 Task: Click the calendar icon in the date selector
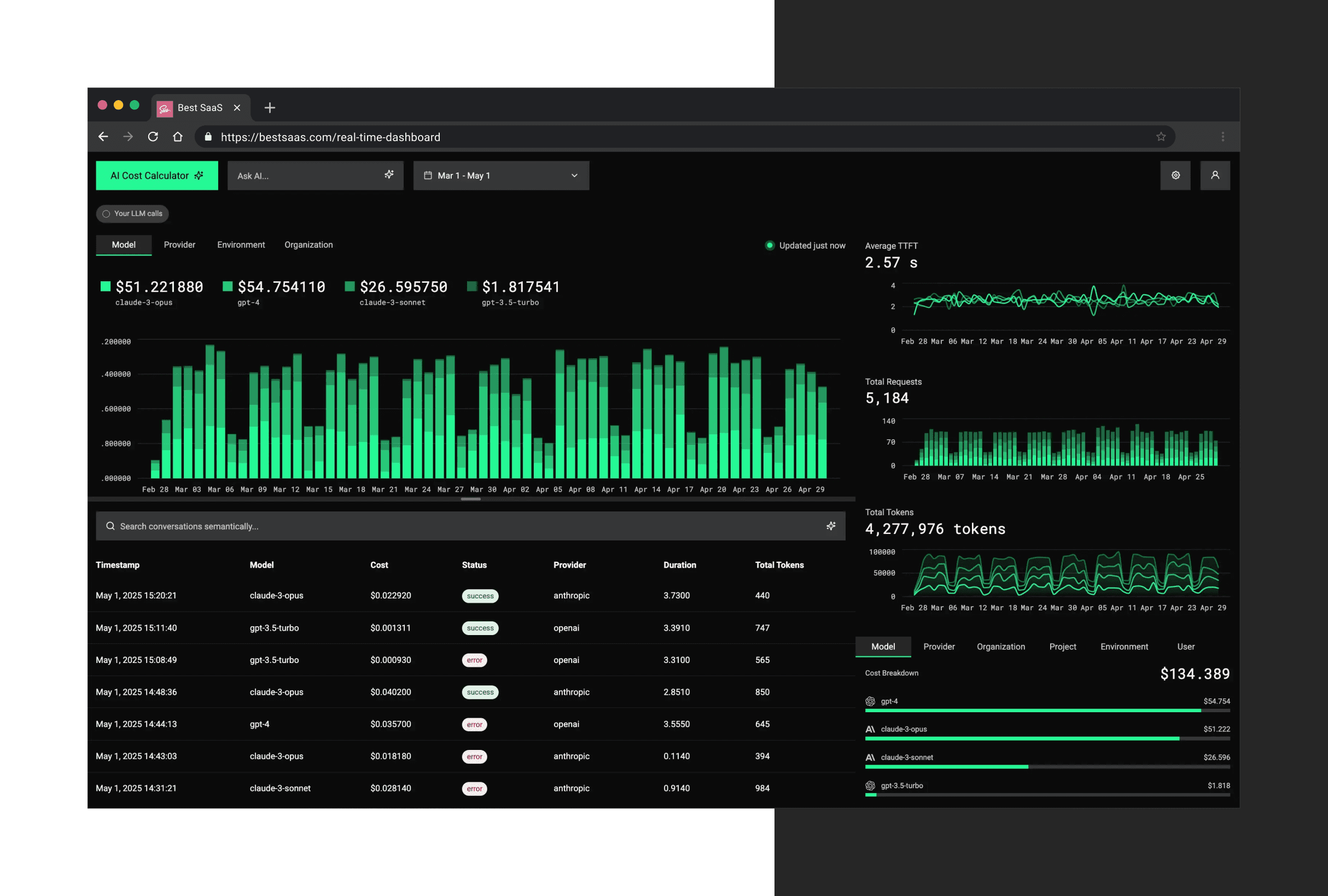point(428,176)
